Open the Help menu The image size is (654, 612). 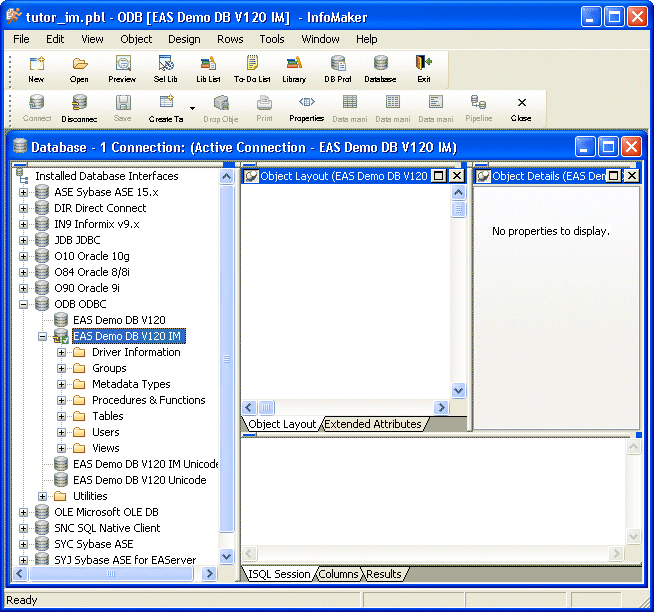point(367,39)
